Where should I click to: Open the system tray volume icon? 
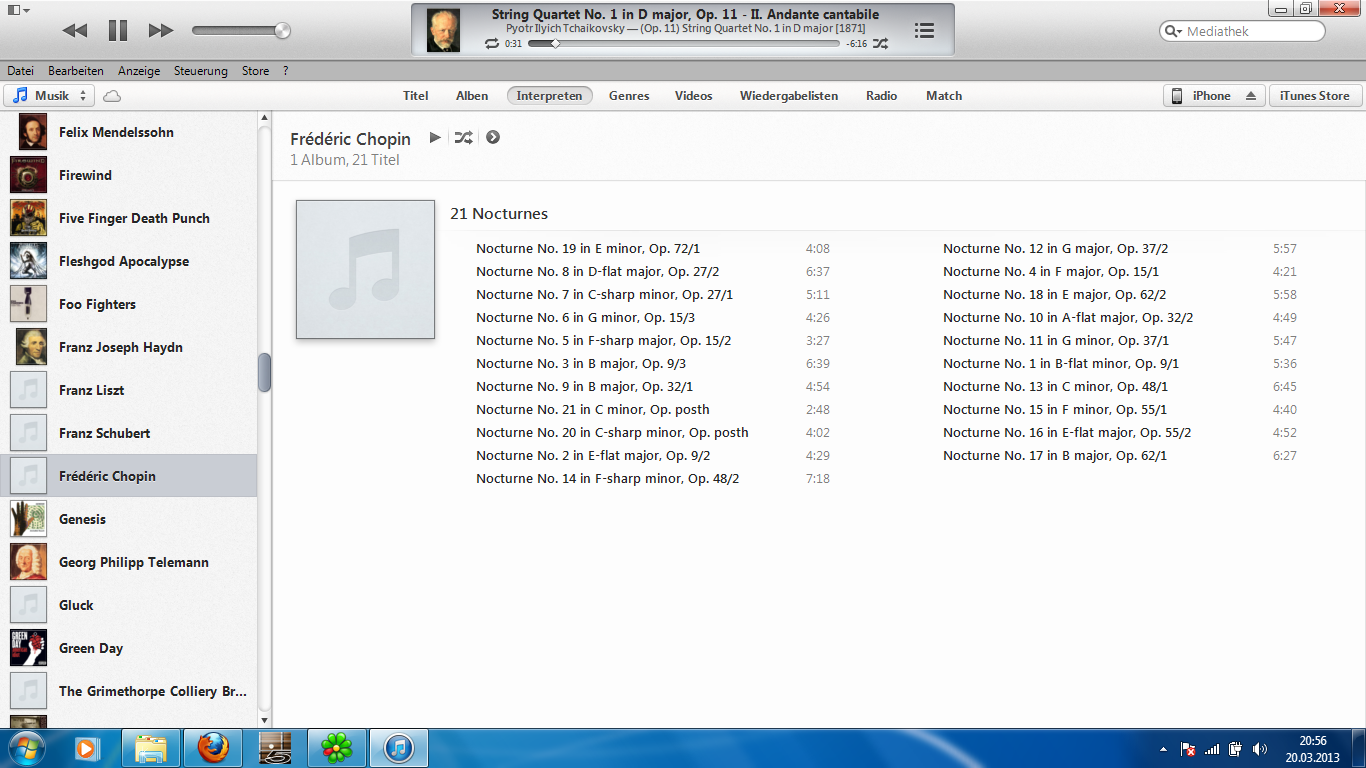[1259, 748]
